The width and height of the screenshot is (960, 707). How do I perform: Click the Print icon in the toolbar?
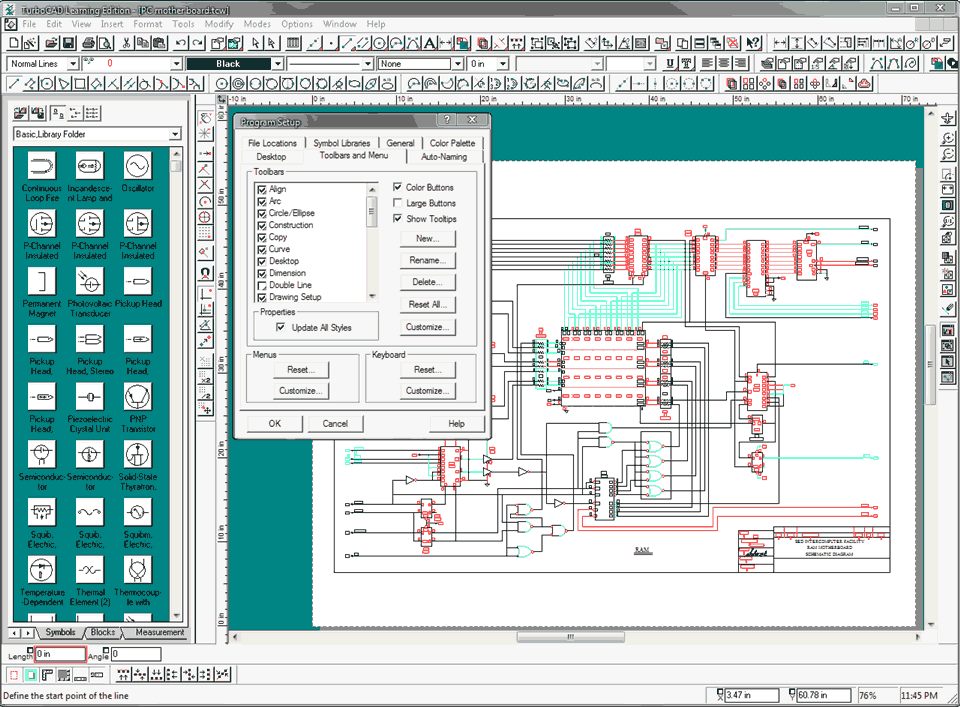coord(89,44)
